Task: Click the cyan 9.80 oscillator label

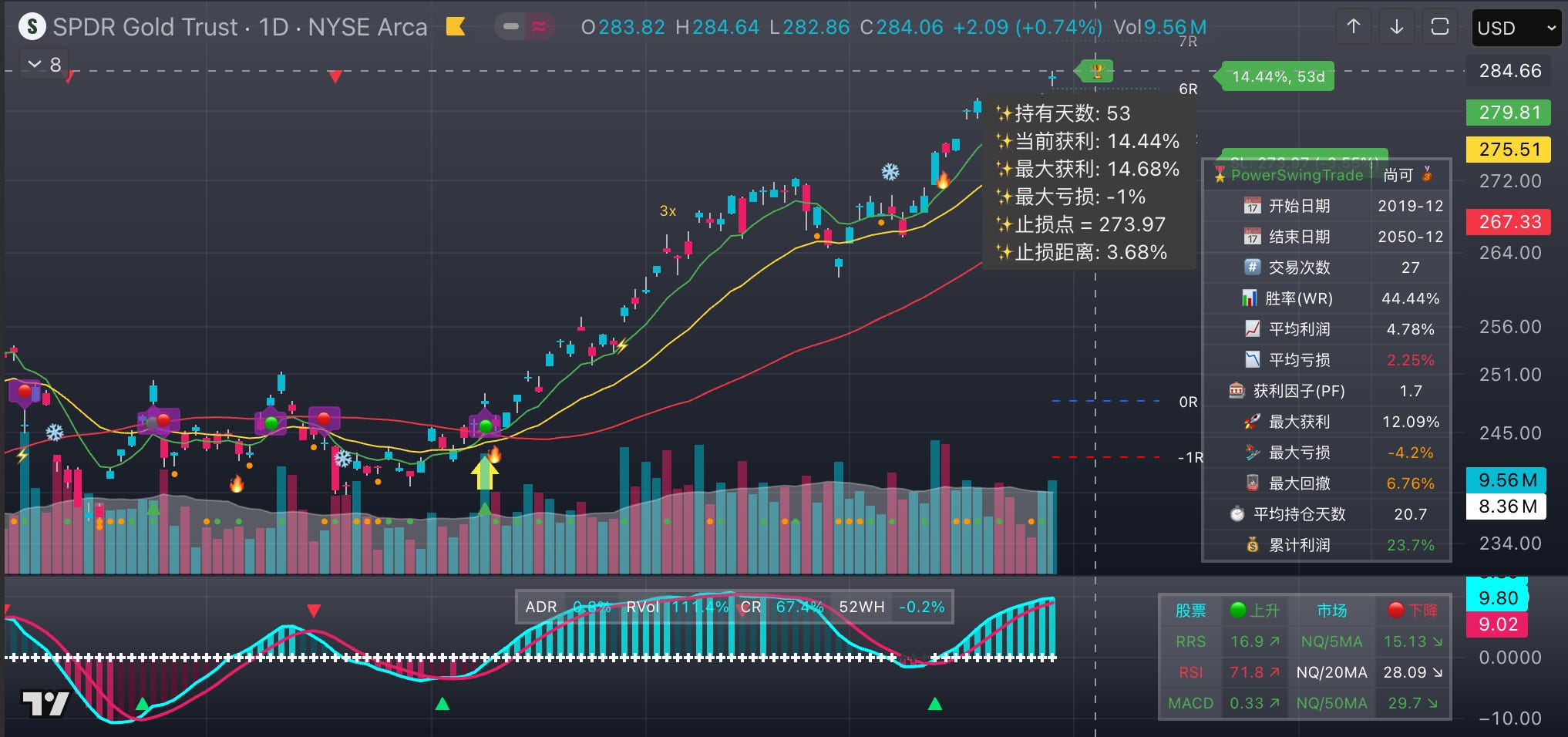Action: [1497, 598]
